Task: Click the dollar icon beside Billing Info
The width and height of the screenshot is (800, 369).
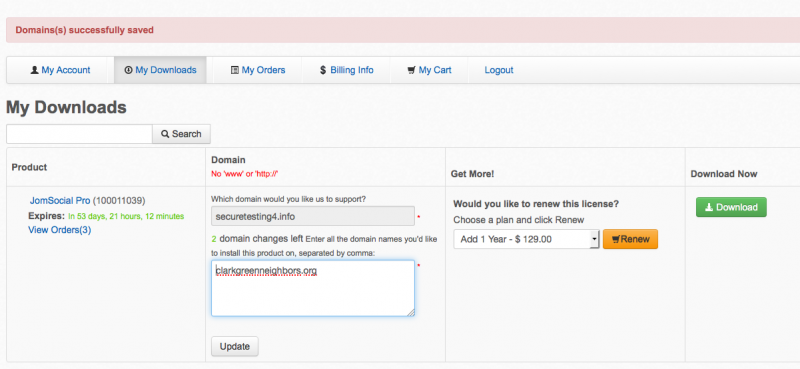Action: click(322, 70)
